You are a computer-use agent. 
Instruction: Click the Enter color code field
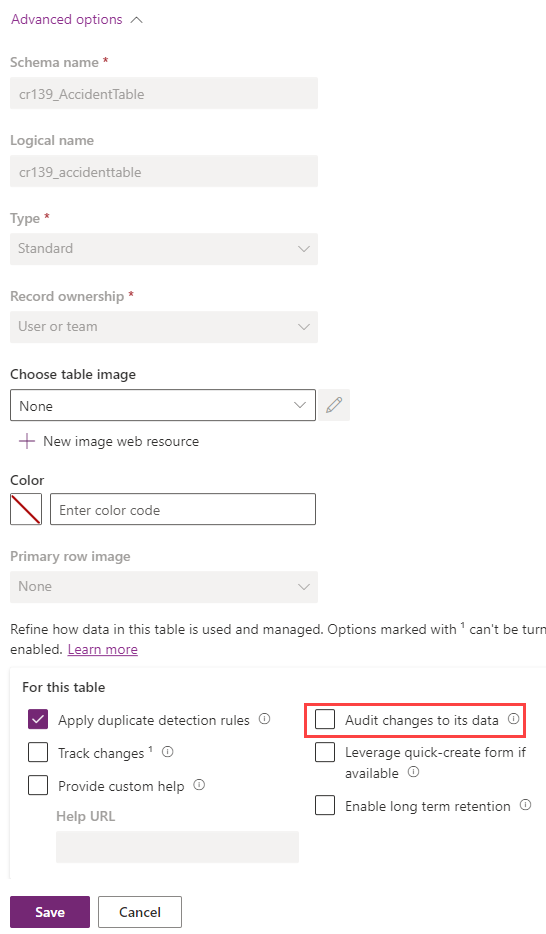(x=183, y=509)
